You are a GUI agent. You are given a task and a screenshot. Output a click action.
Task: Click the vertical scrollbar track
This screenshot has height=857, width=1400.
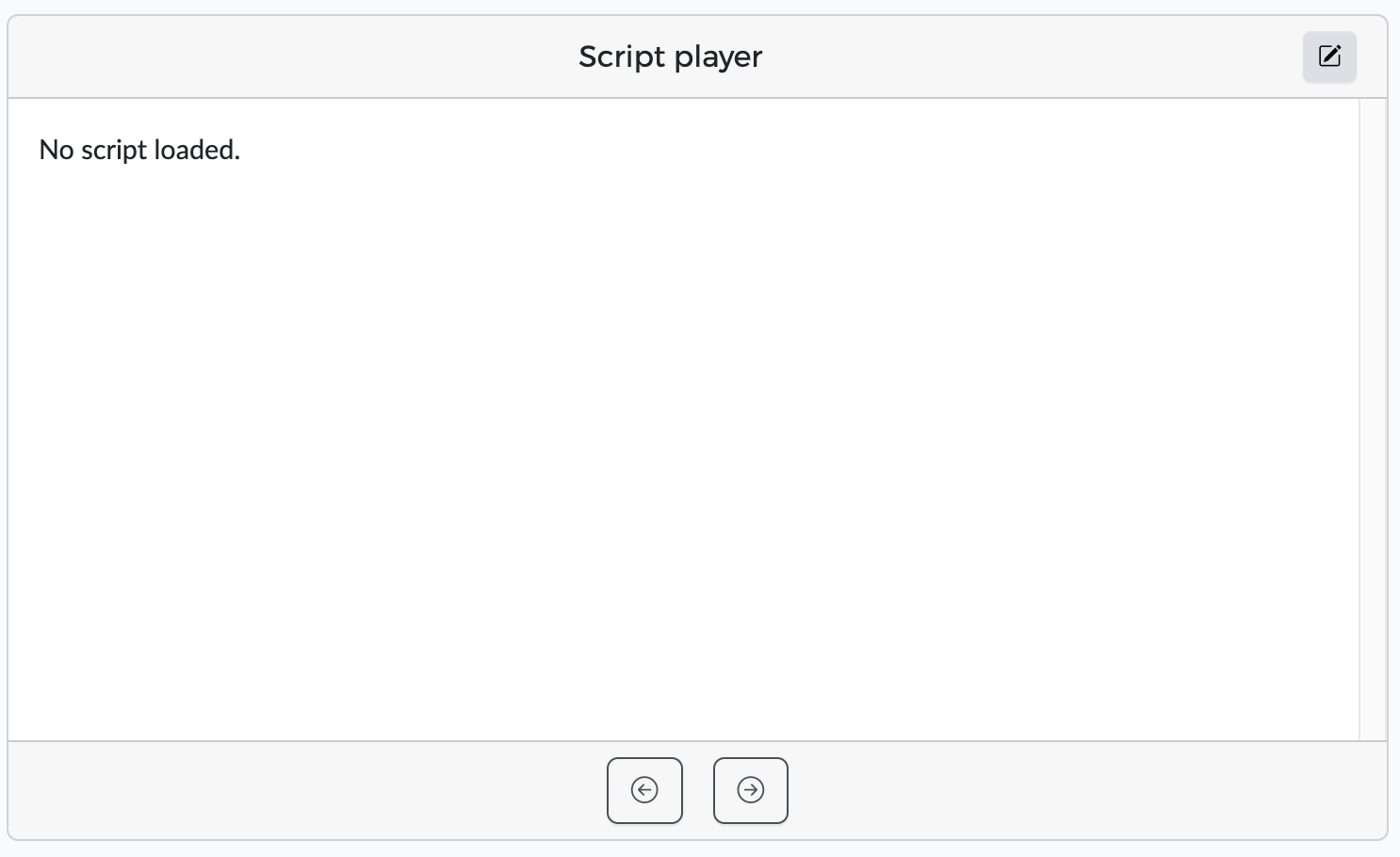[x=1373, y=419]
